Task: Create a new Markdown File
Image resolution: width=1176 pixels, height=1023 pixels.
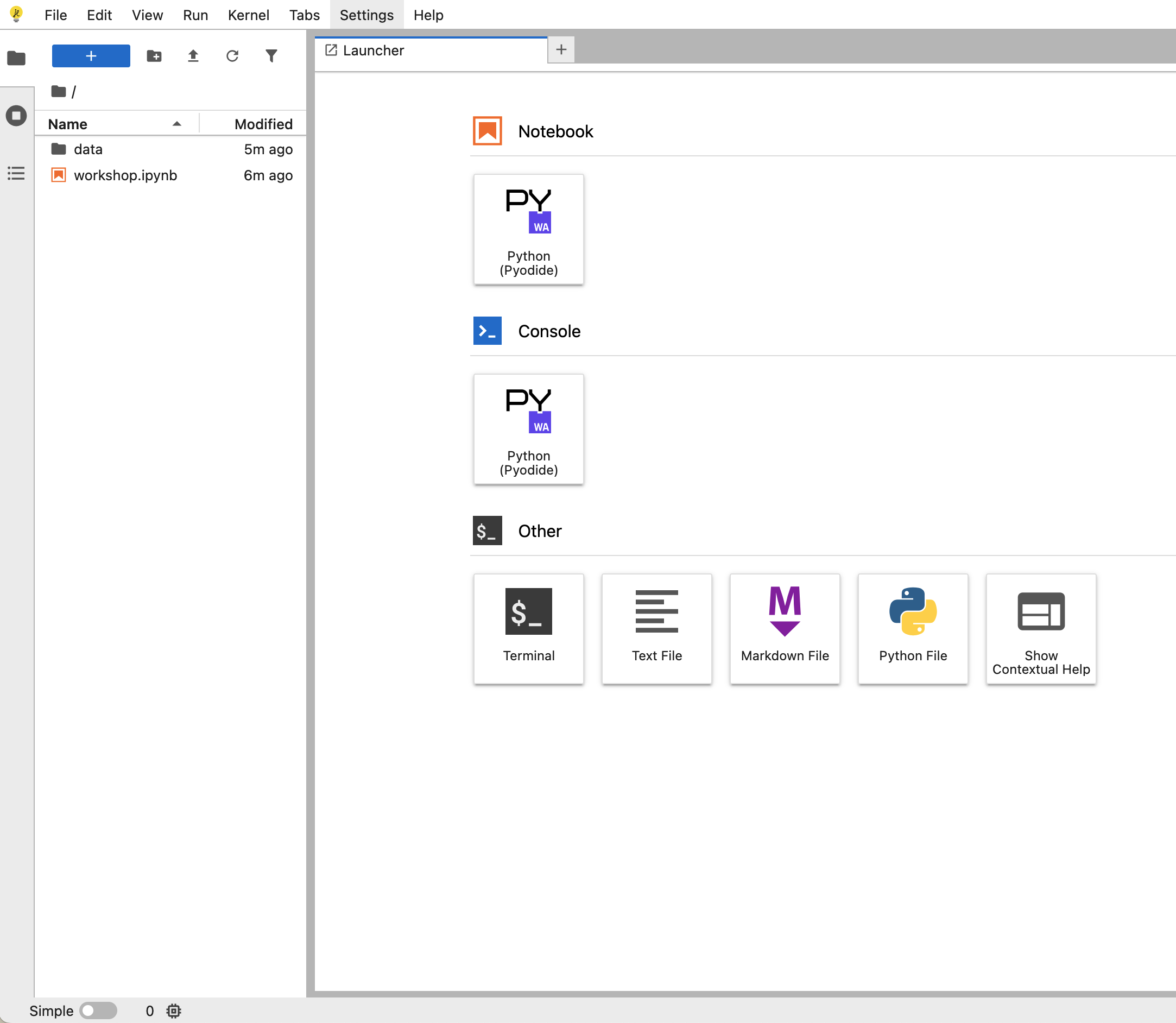Action: (785, 628)
